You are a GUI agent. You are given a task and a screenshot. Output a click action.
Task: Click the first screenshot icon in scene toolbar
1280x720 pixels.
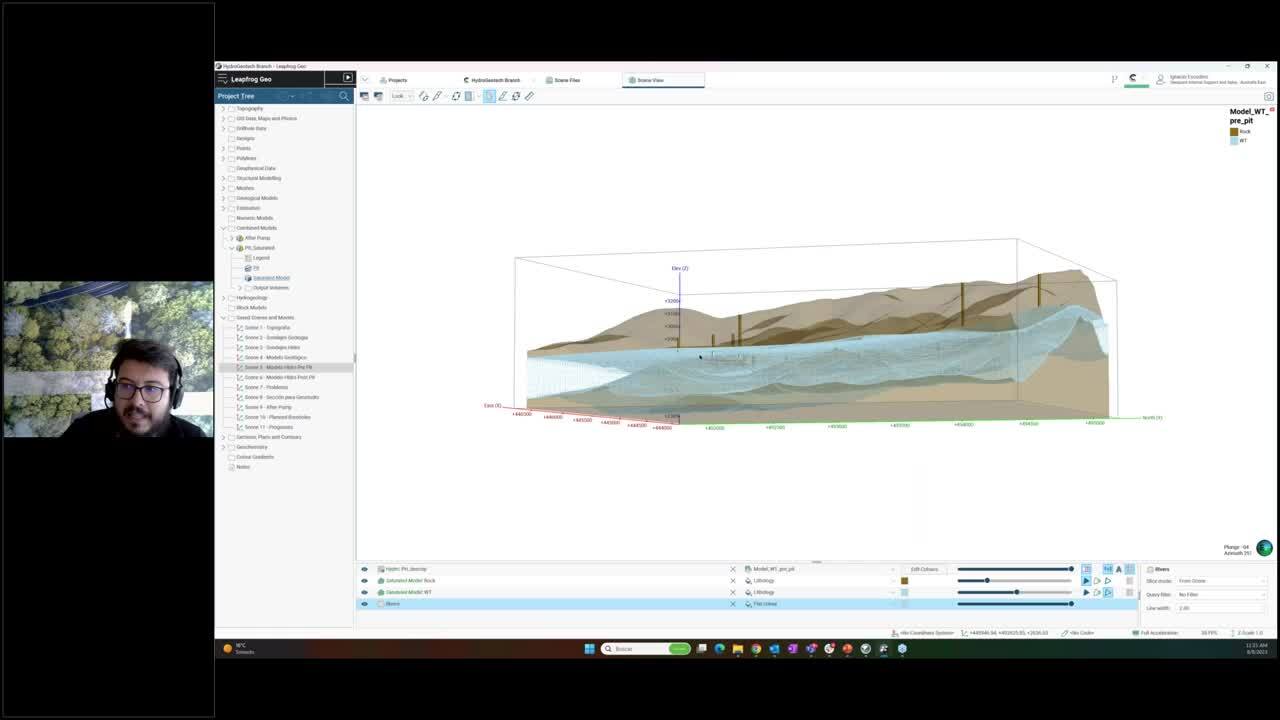(364, 96)
